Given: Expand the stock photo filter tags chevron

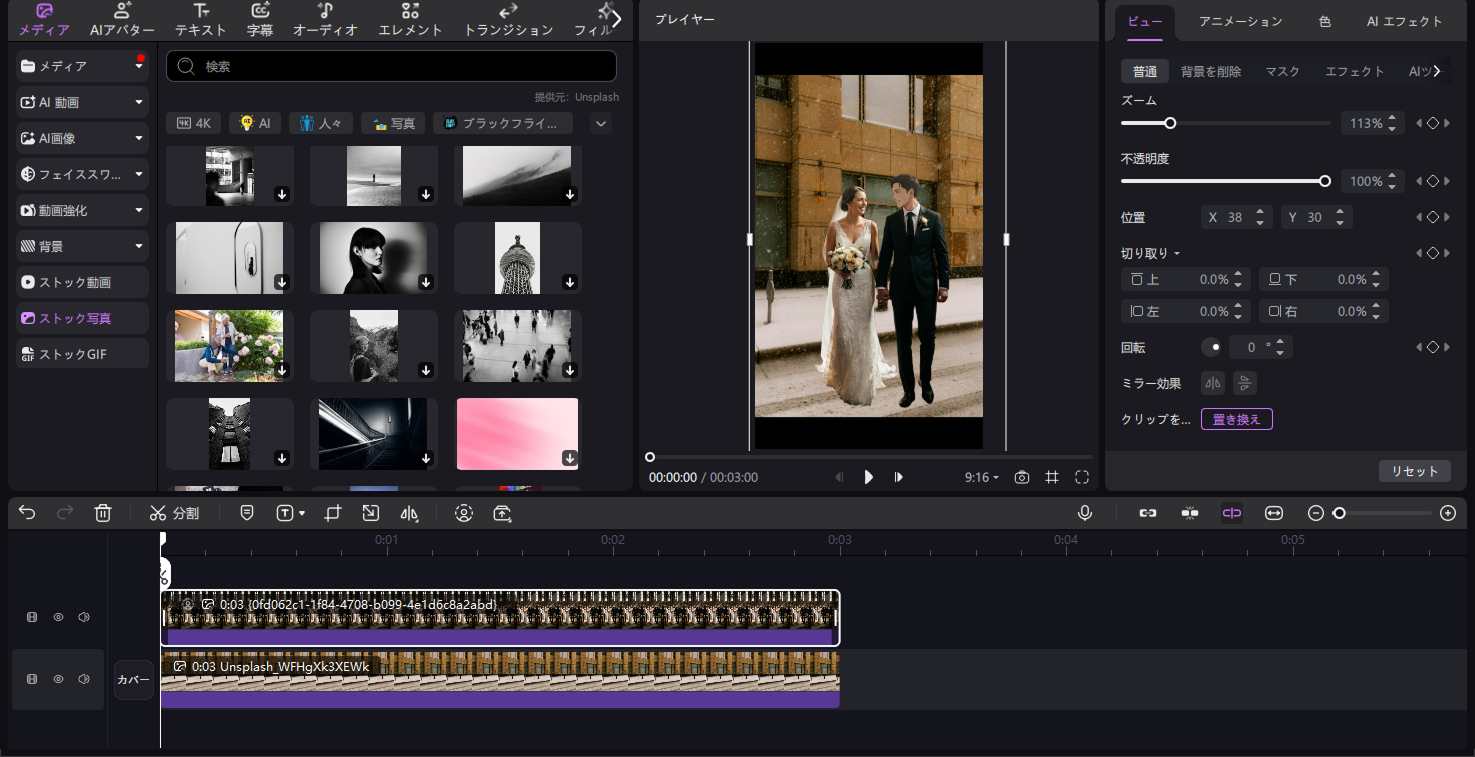Looking at the screenshot, I should point(600,124).
